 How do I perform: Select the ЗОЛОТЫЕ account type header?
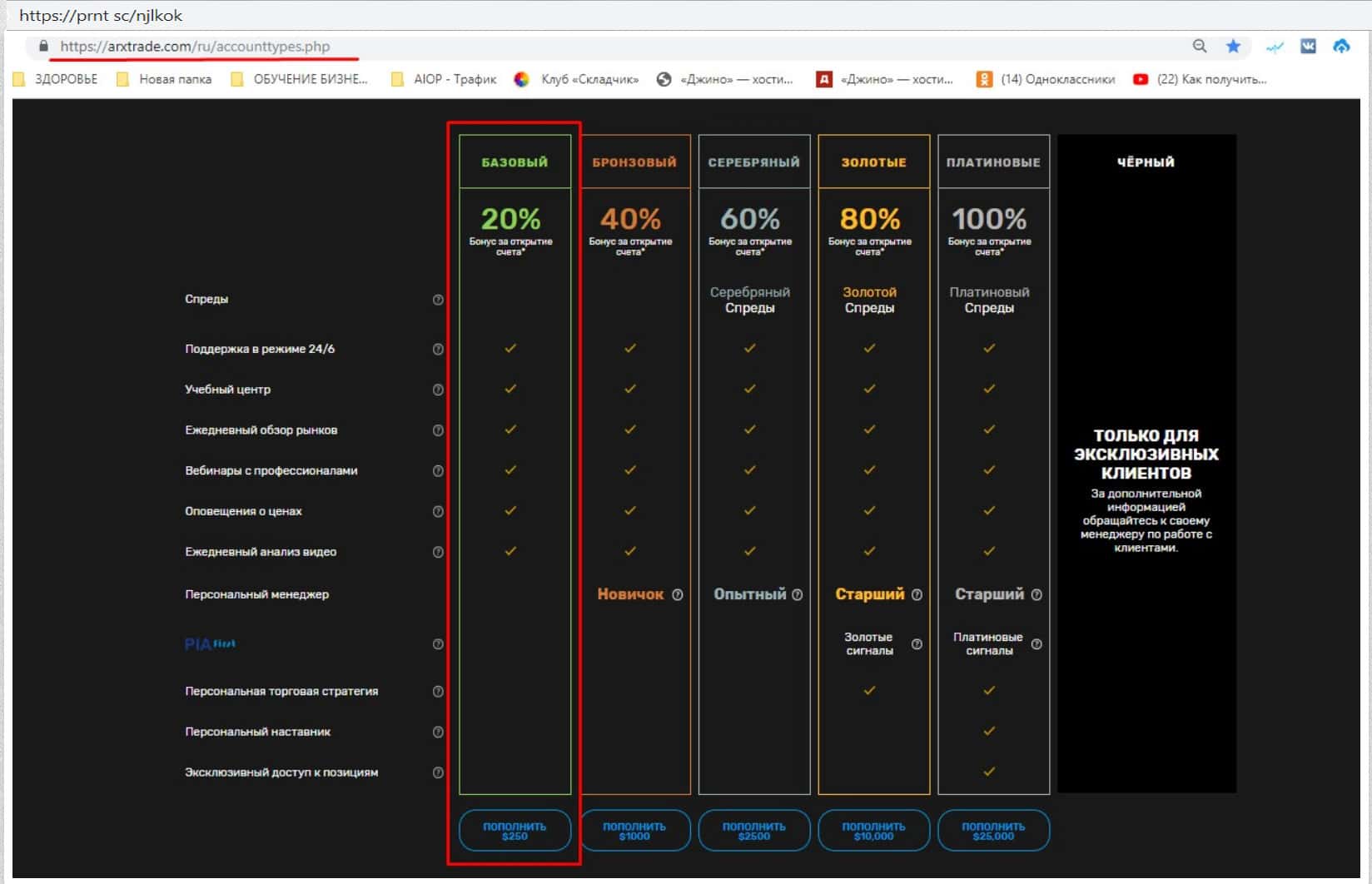pos(873,162)
